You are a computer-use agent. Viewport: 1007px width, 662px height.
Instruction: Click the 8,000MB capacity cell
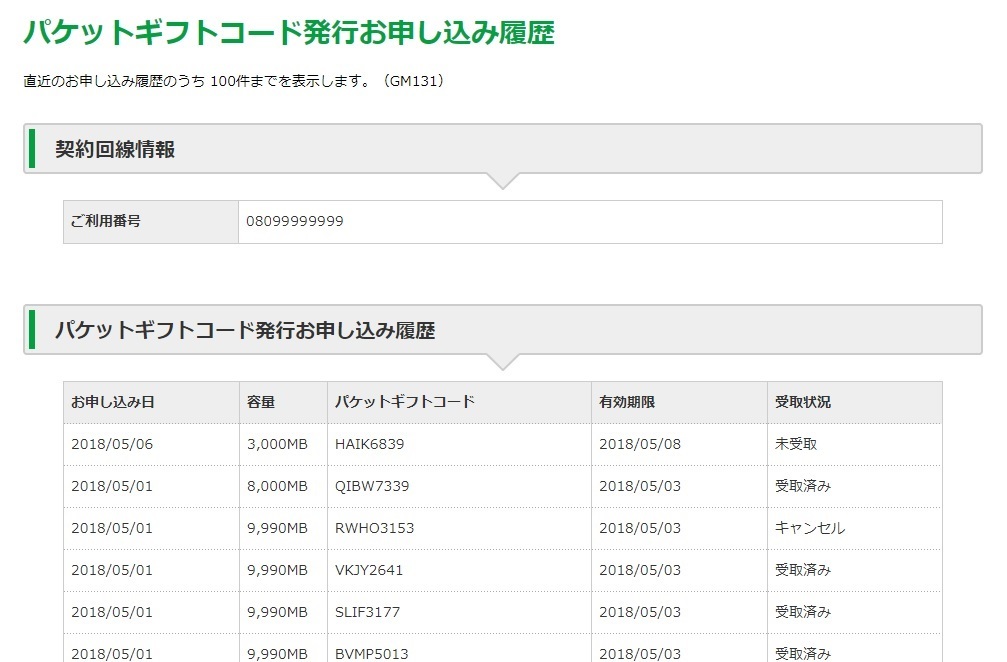point(277,486)
